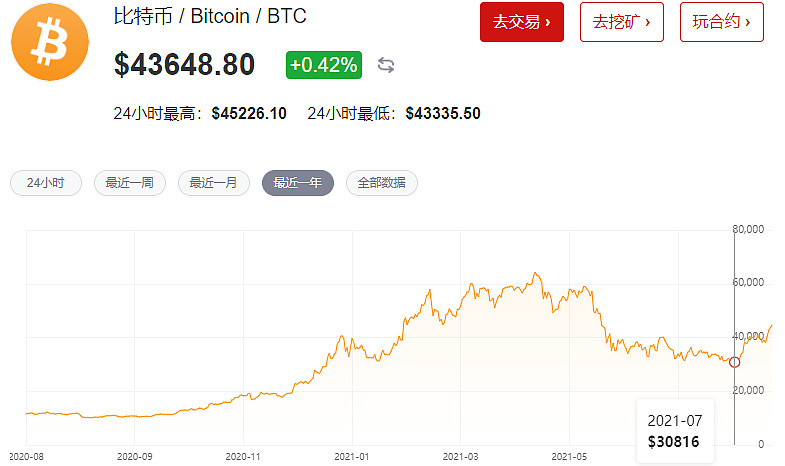
Task: Click the 2021-01 x-axis date label
Action: (x=352, y=455)
